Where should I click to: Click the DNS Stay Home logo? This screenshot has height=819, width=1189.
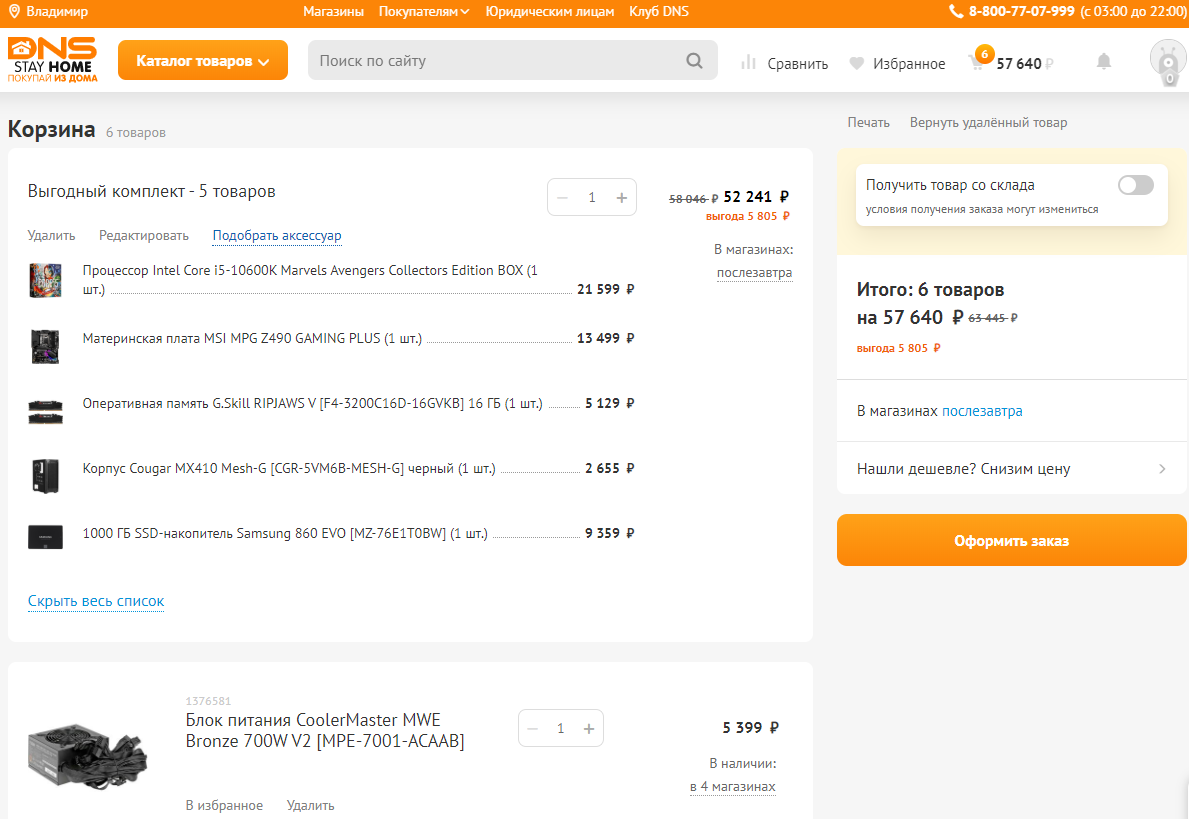tap(53, 60)
